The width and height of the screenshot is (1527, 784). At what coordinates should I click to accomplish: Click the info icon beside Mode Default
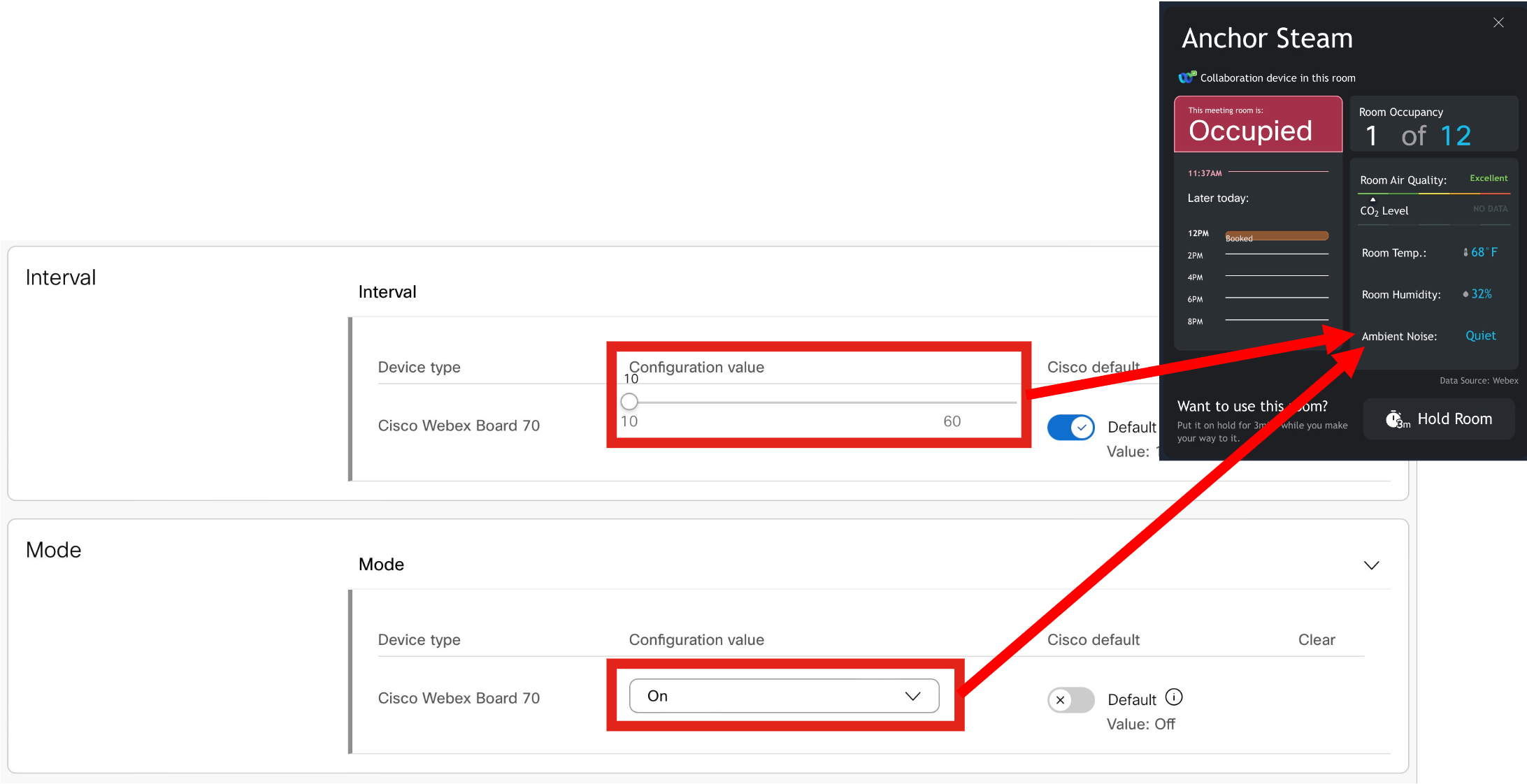(1174, 697)
